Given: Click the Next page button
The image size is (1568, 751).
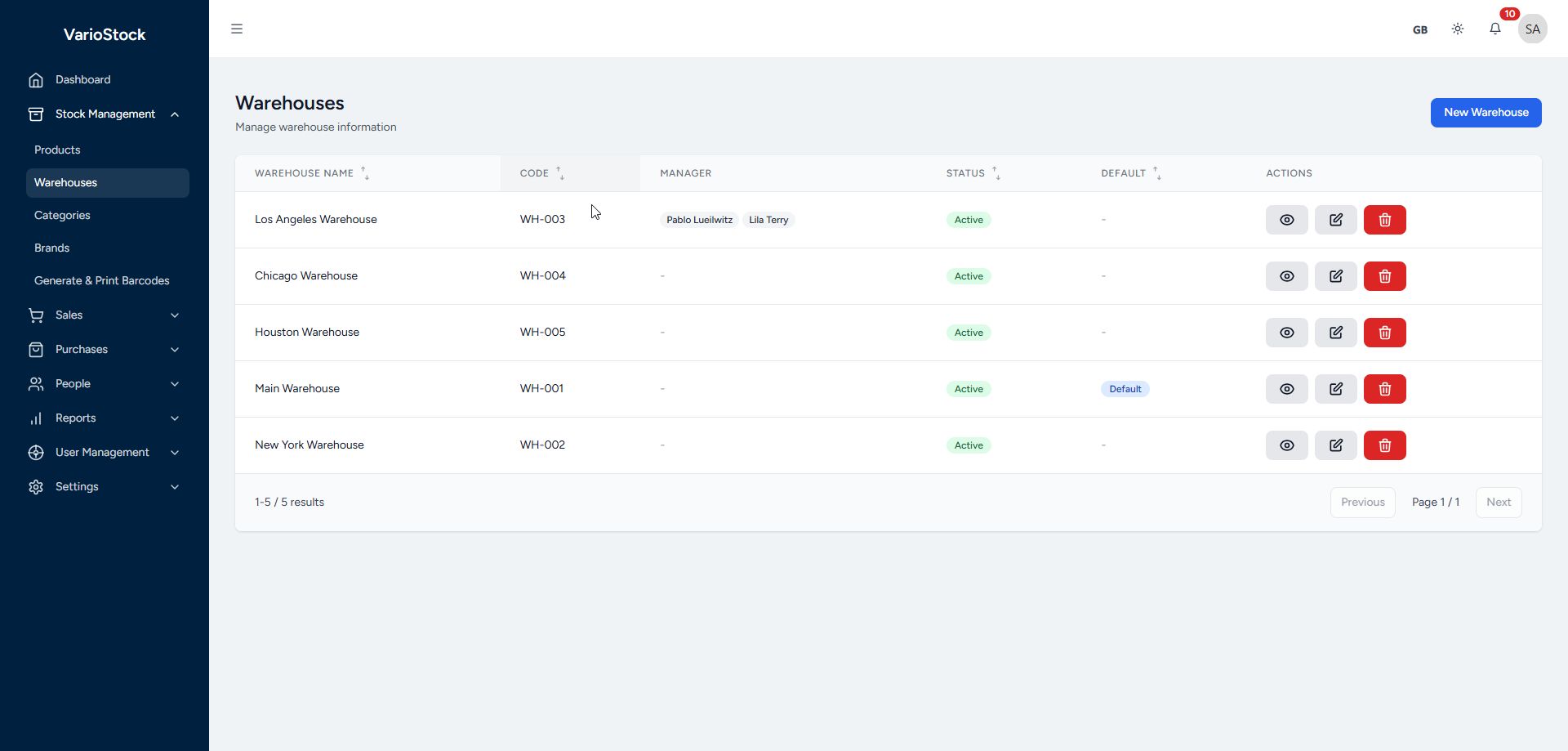Looking at the screenshot, I should pyautogui.click(x=1499, y=503).
